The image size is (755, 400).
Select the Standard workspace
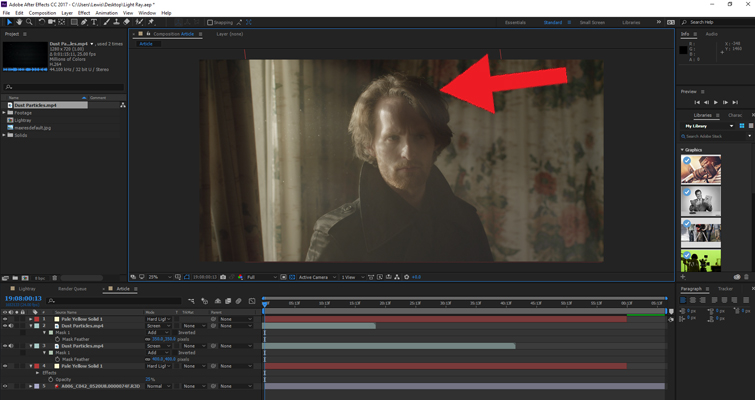click(x=552, y=22)
